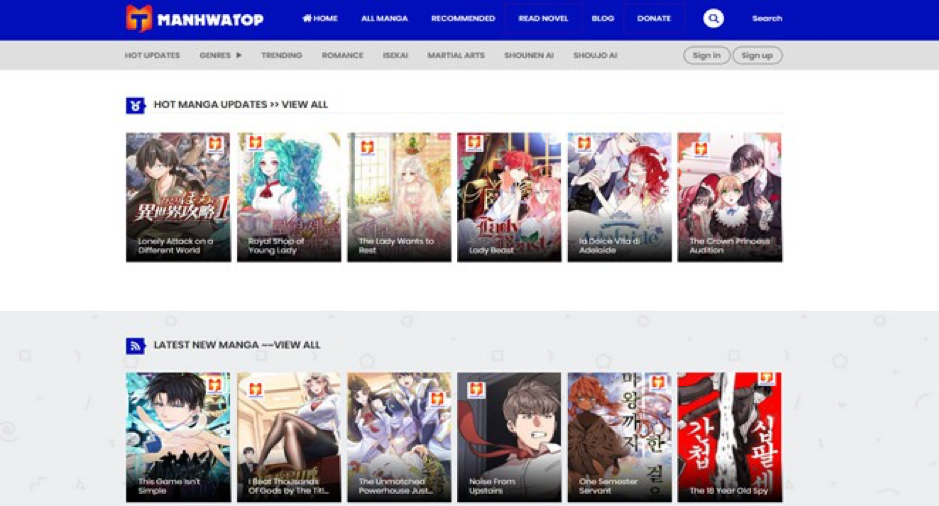Image resolution: width=939 pixels, height=506 pixels.
Task: Click the Latest New Manga RSS icon
Action: 135,345
